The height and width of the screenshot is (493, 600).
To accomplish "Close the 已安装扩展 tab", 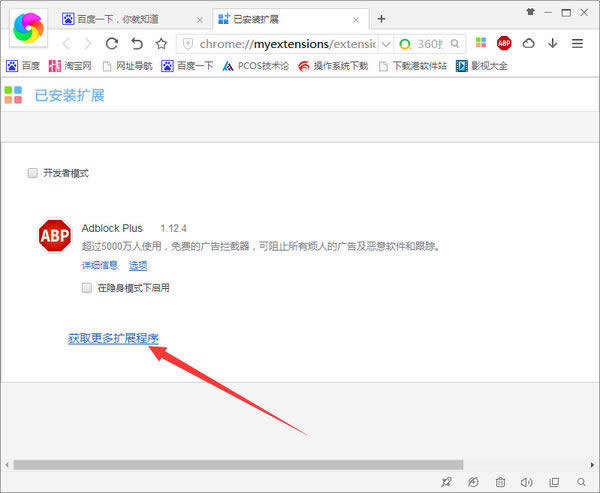I will pos(356,20).
